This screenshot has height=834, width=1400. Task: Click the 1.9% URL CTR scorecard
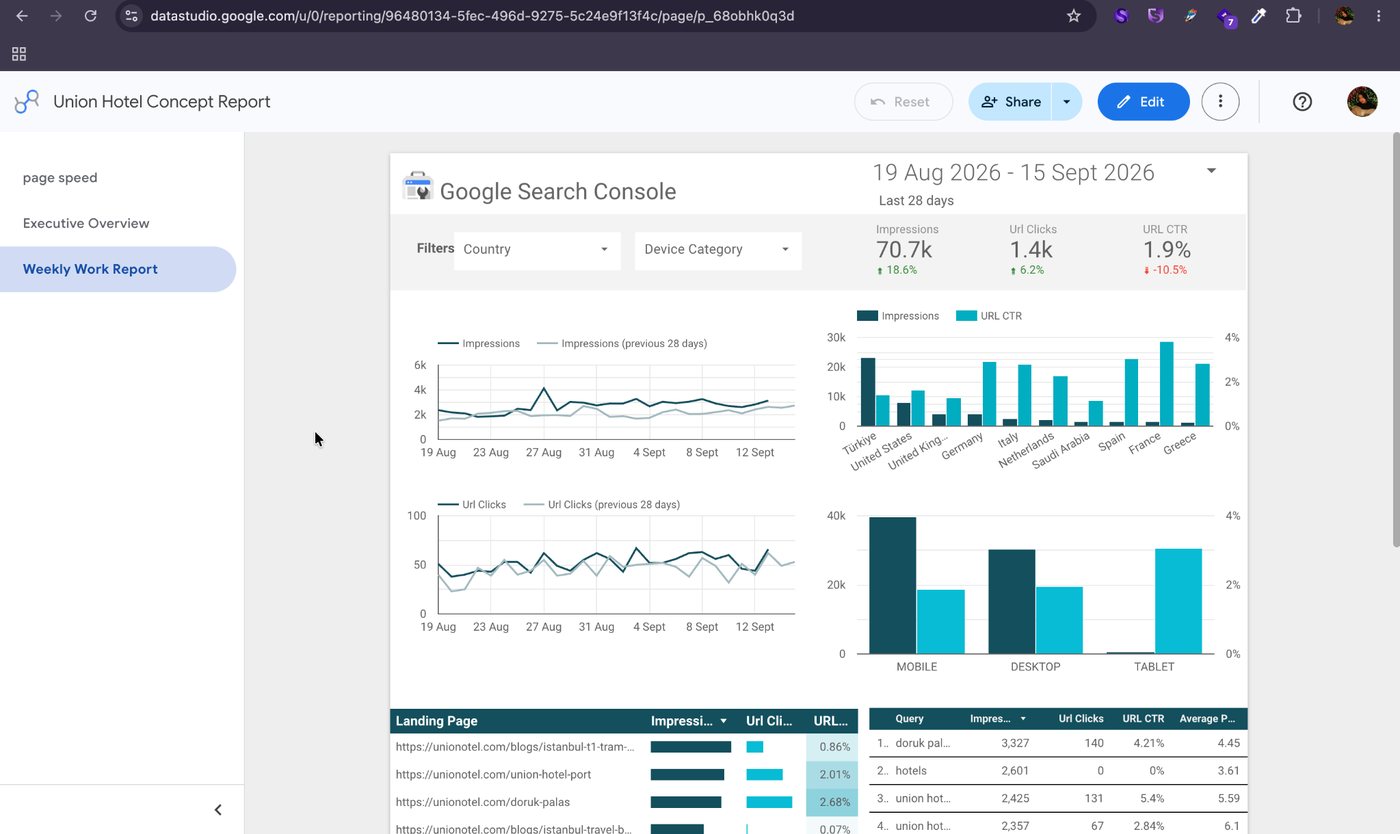(x=1166, y=250)
